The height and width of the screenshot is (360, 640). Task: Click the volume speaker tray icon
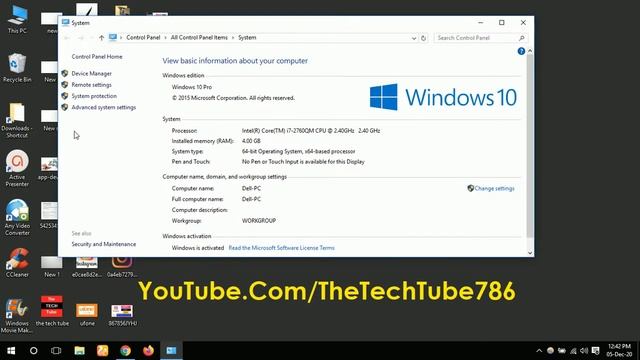pos(584,351)
